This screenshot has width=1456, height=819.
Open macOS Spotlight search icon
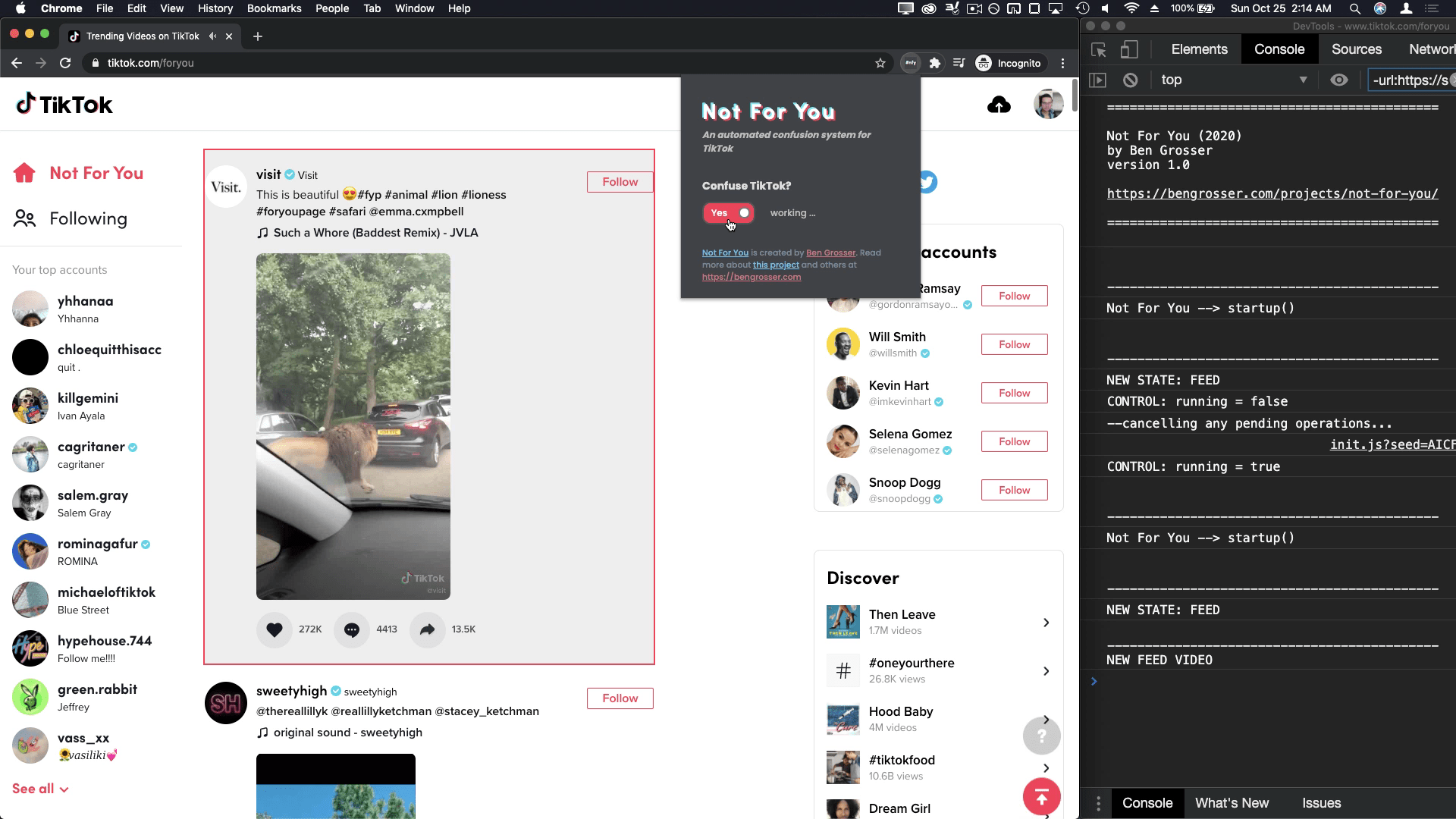point(1354,8)
